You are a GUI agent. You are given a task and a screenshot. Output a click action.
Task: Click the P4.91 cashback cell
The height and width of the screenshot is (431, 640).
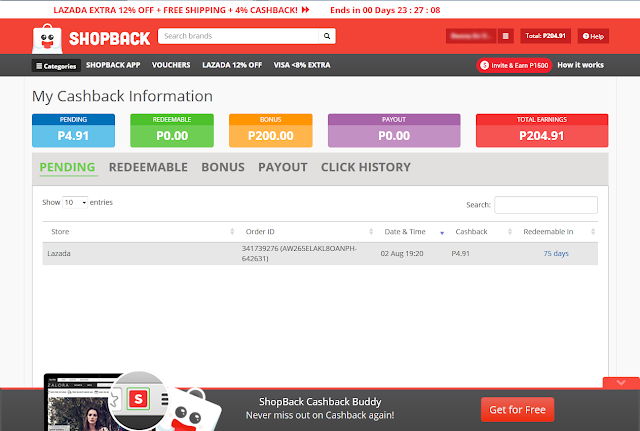point(460,253)
